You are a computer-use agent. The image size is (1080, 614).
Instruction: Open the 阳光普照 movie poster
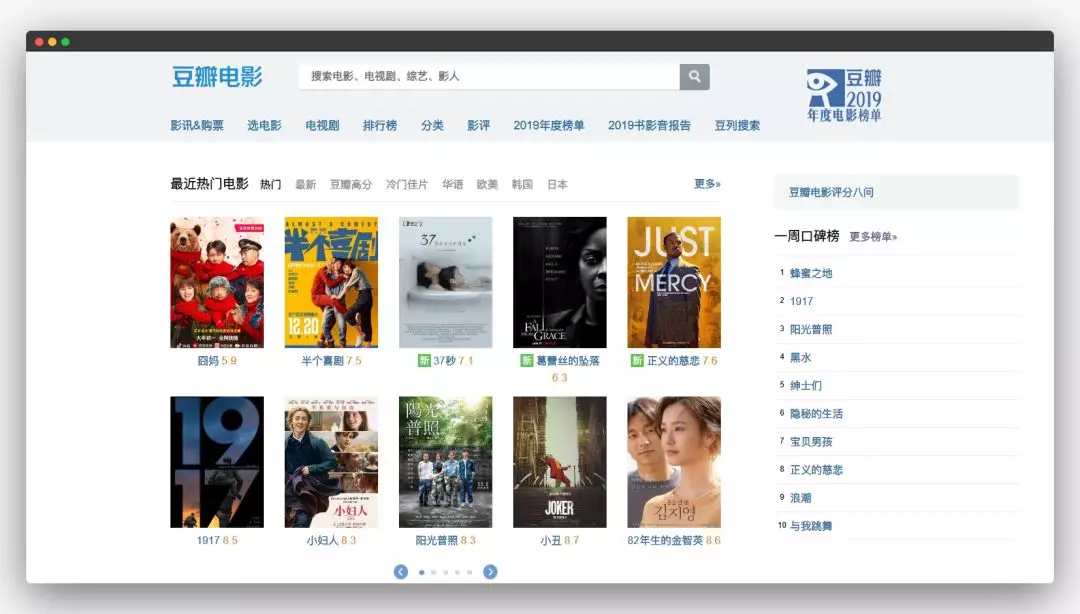click(446, 462)
